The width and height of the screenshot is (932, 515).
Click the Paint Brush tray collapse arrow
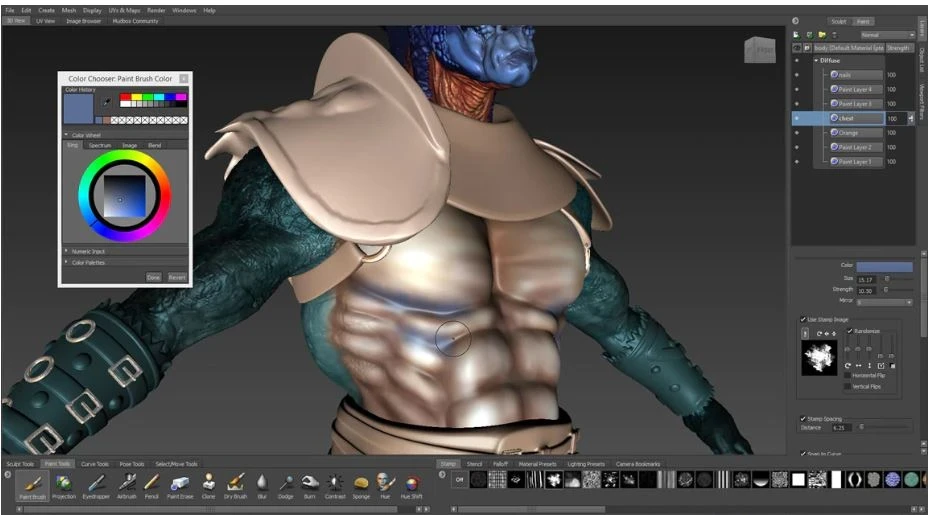[8, 475]
